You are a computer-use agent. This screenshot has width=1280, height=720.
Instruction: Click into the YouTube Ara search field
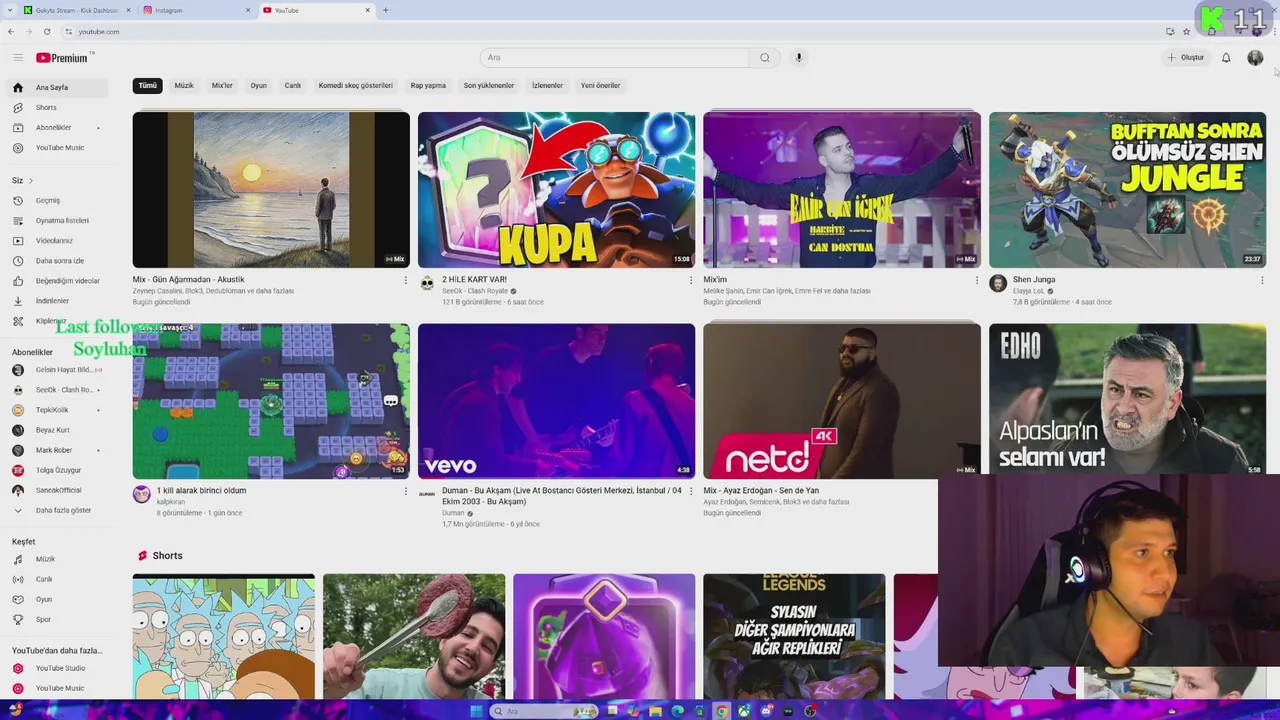(x=615, y=58)
